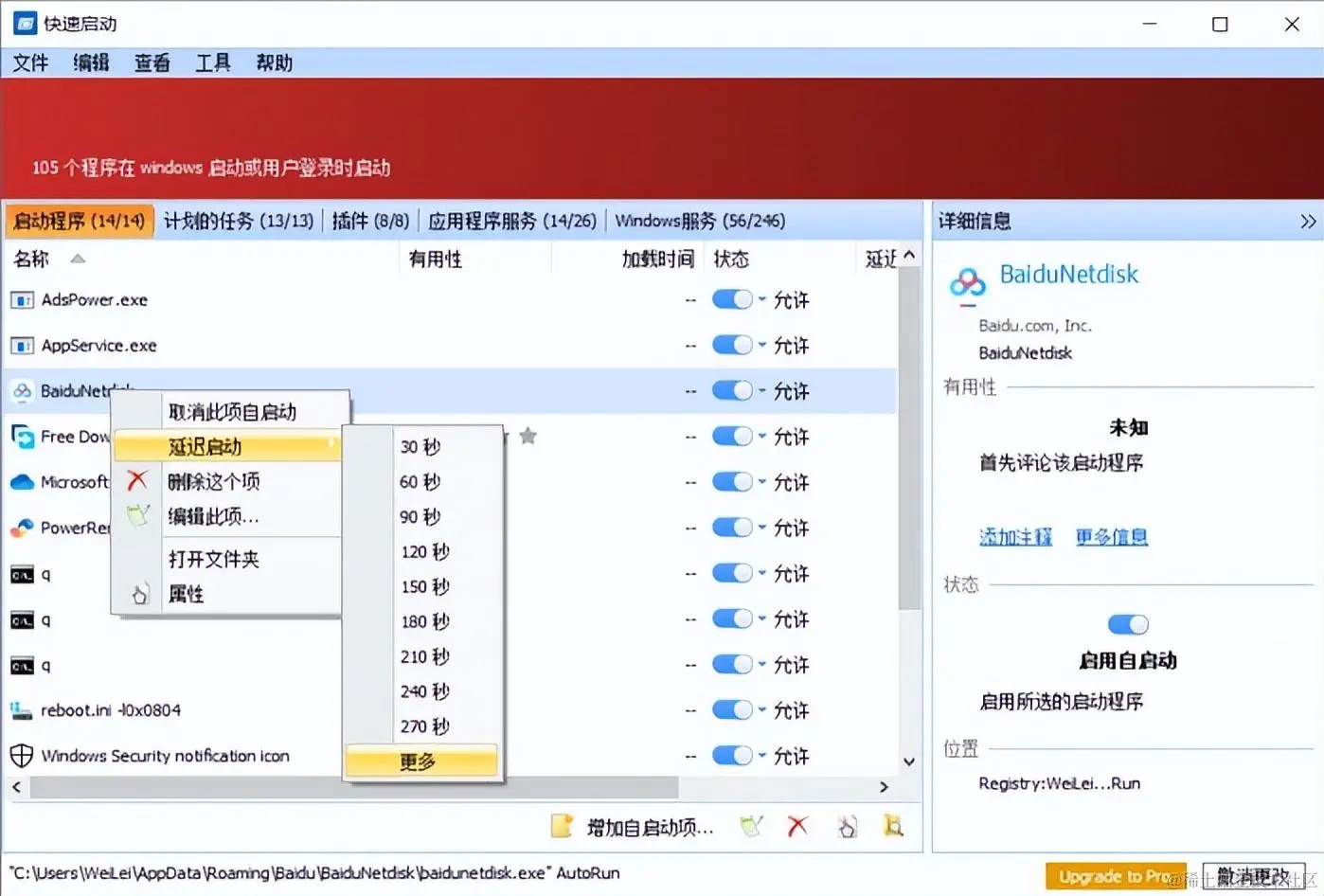This screenshot has width=1324, height=896.
Task: Click the gray star in Free Download row
Action: coord(528,436)
